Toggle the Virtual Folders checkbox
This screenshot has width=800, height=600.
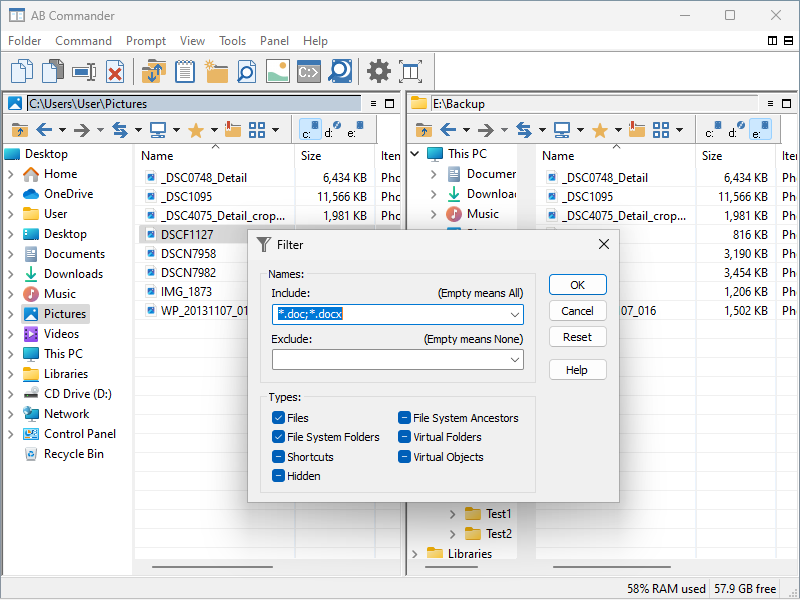point(404,437)
